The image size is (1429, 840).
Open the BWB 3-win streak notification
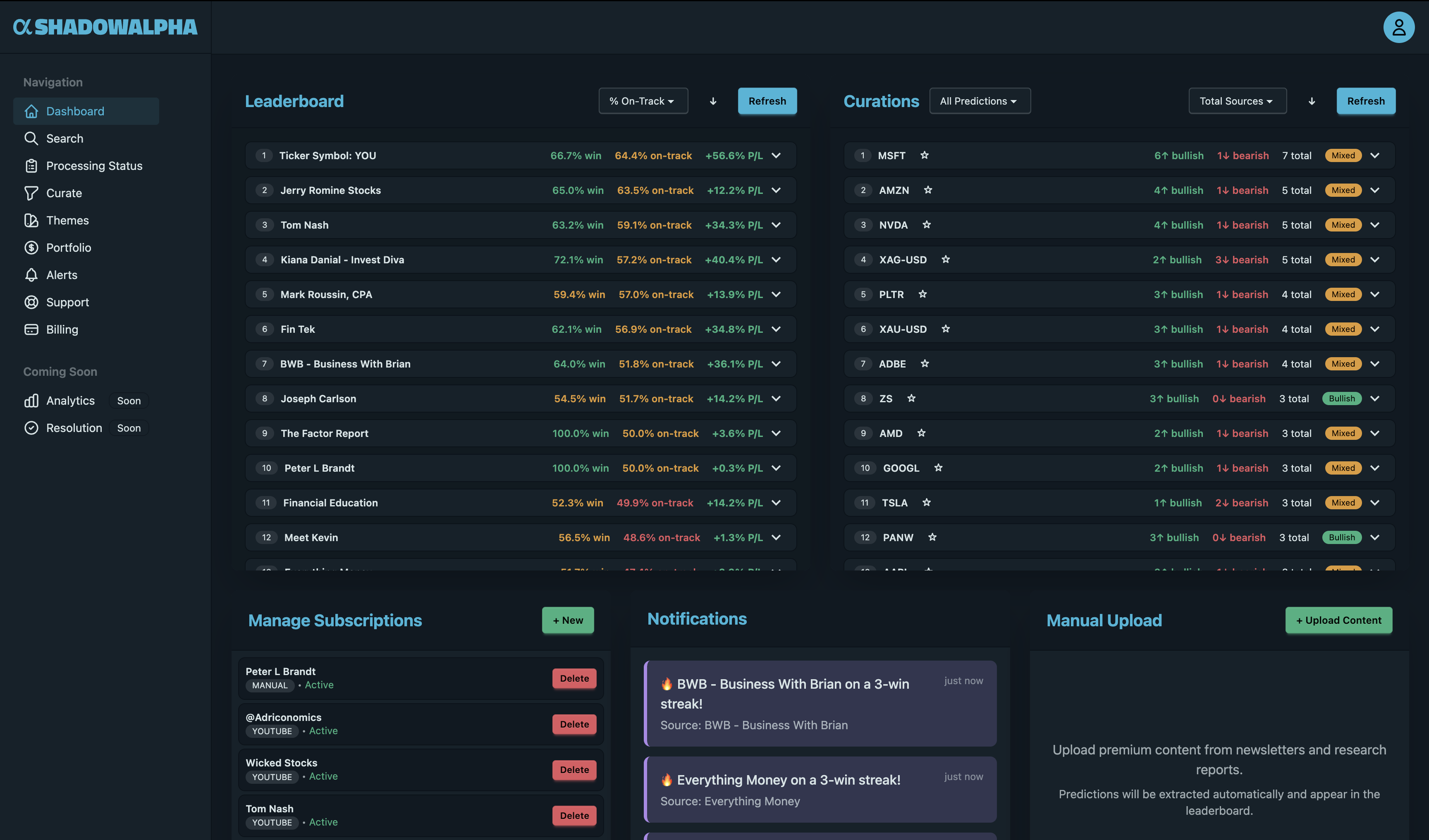(820, 704)
